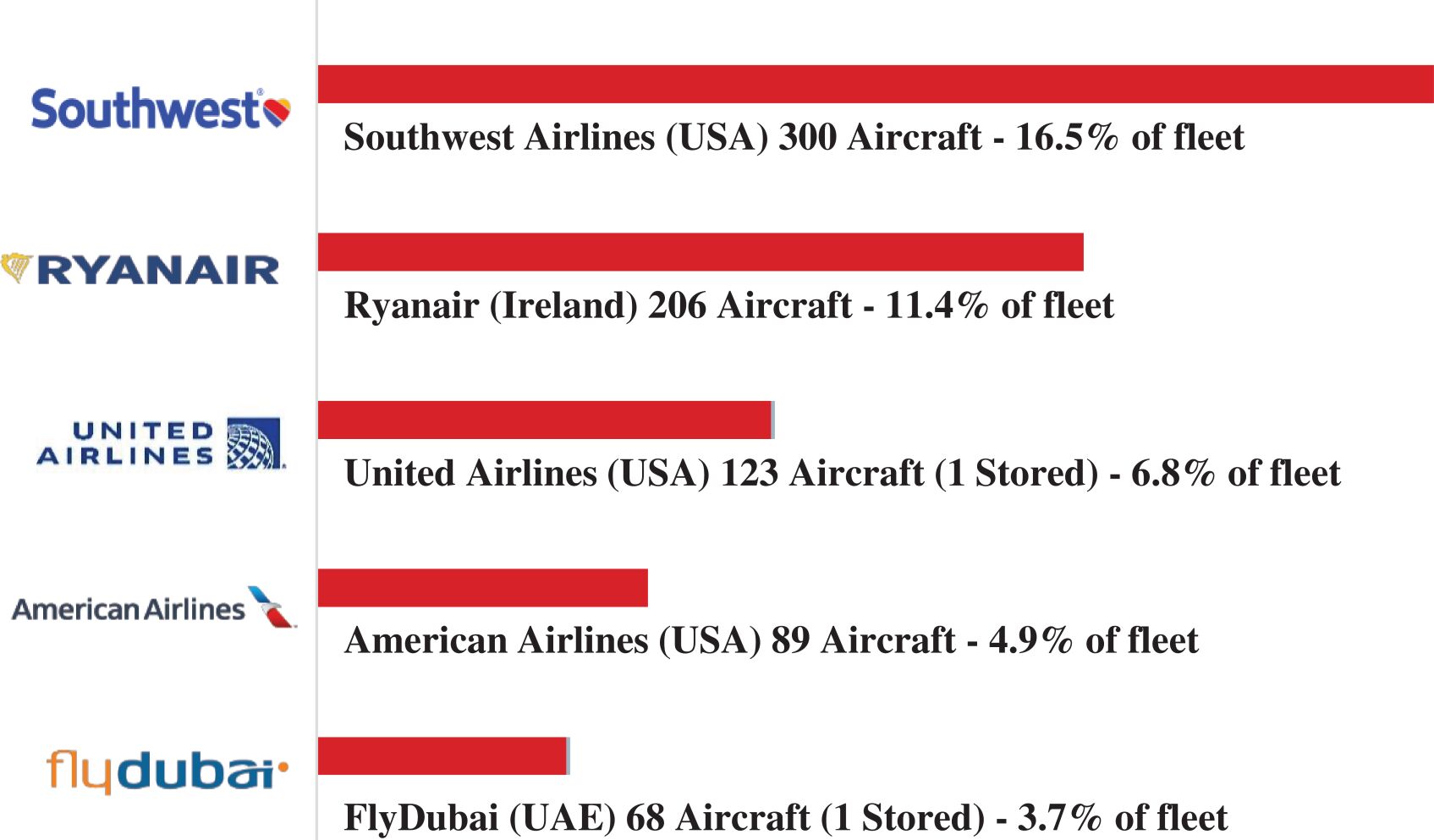Click the American Airlines 89 Aircraft label
1434x840 pixels.
point(771,640)
